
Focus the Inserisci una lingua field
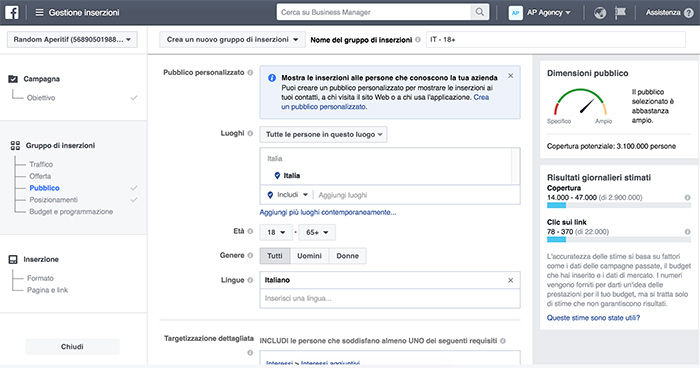tap(390, 298)
